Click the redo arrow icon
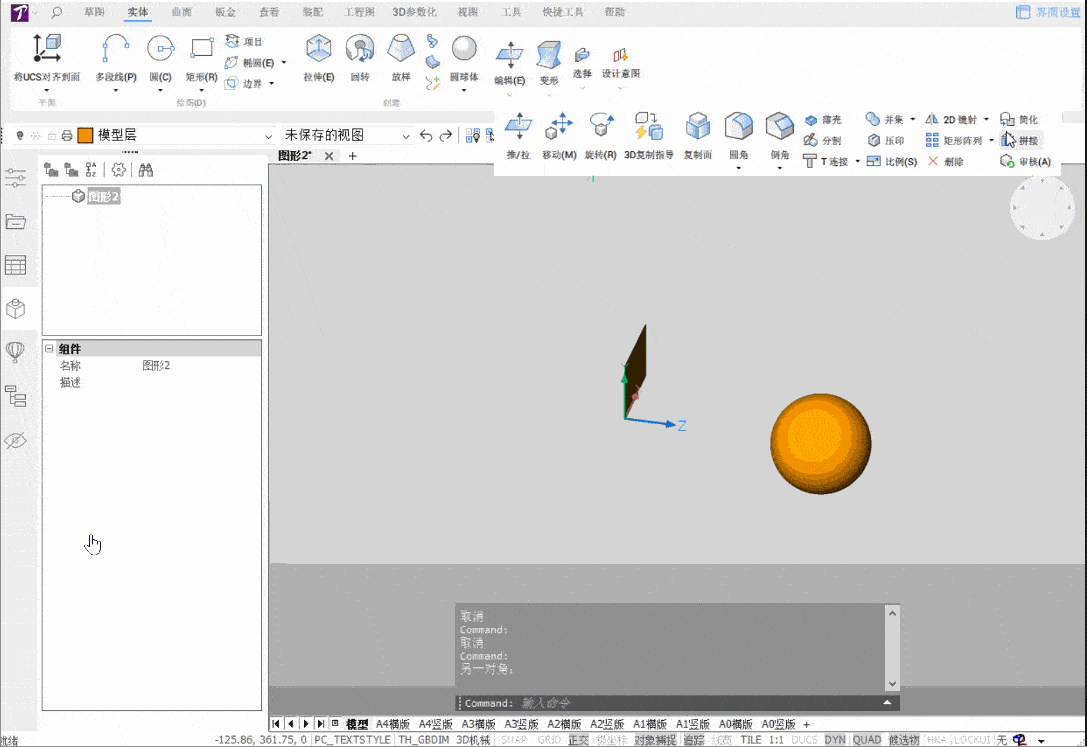The height and width of the screenshot is (747, 1087). pyautogui.click(x=446, y=136)
